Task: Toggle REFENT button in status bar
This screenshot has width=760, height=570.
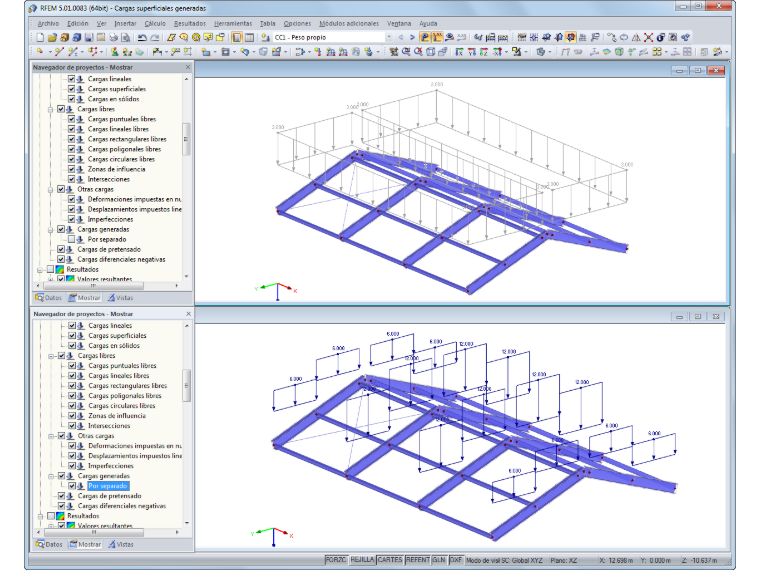Action: click(418, 560)
